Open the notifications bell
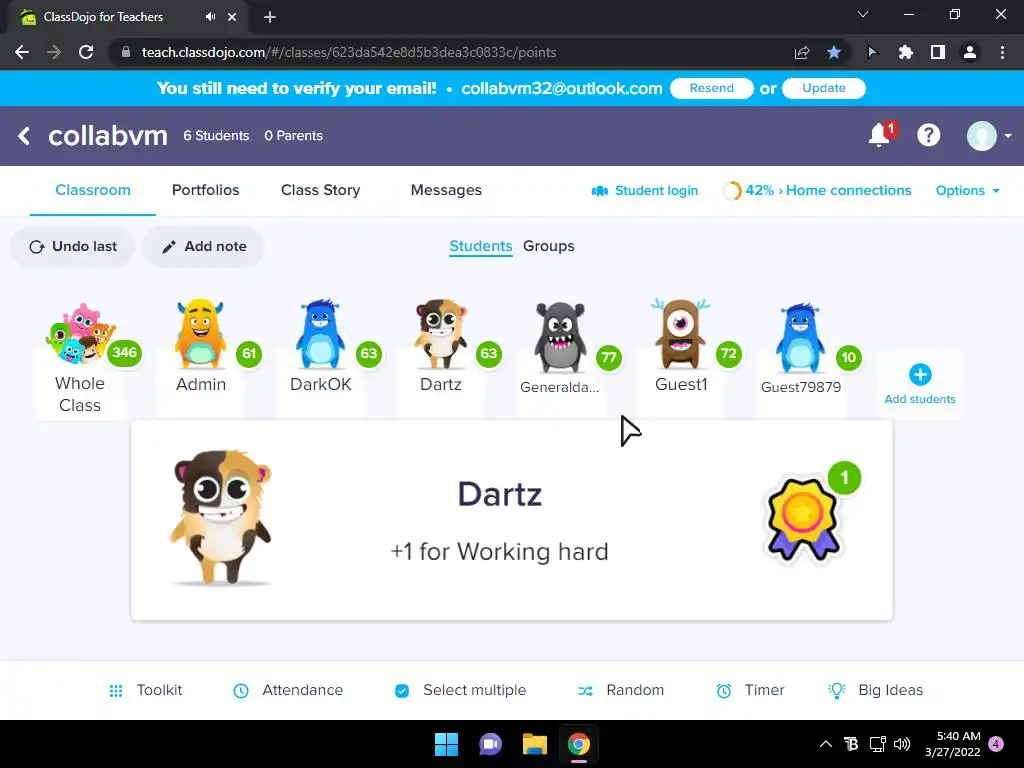1024x768 pixels. pyautogui.click(x=880, y=135)
